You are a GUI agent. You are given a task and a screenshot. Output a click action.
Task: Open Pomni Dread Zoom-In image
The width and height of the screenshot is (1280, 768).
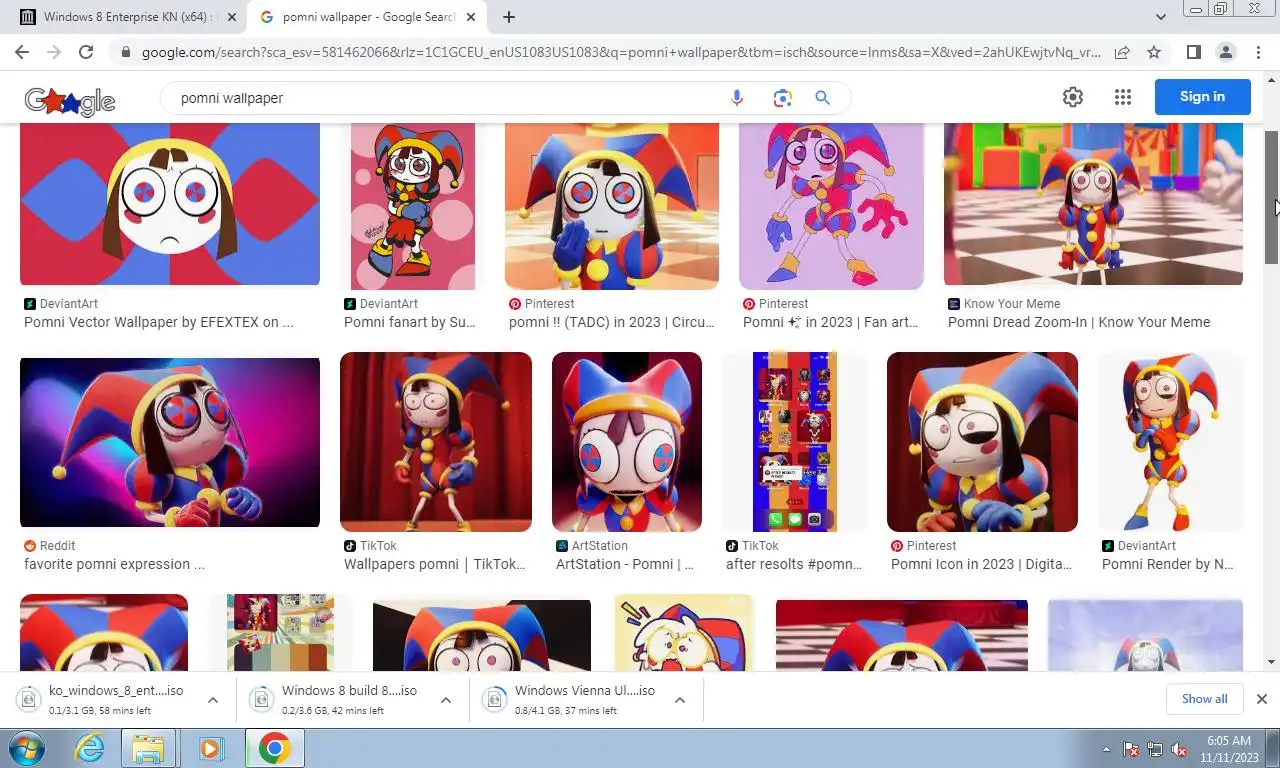click(1093, 204)
